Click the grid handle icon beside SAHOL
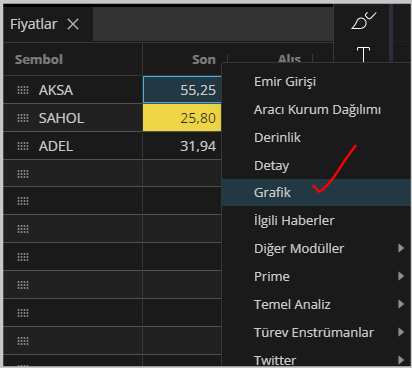This screenshot has height=368, width=412. coord(23,118)
